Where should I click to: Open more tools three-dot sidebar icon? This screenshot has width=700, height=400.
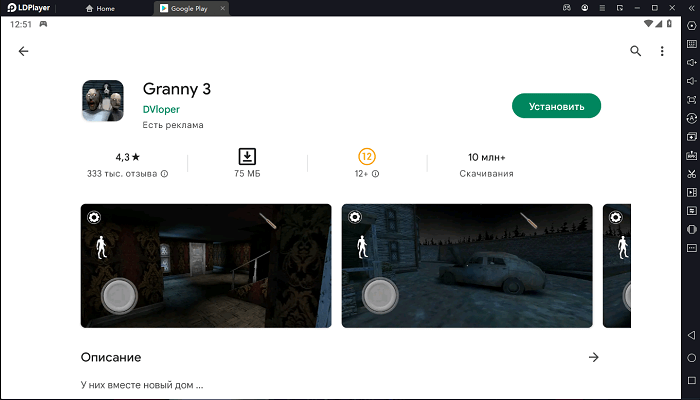click(x=692, y=248)
